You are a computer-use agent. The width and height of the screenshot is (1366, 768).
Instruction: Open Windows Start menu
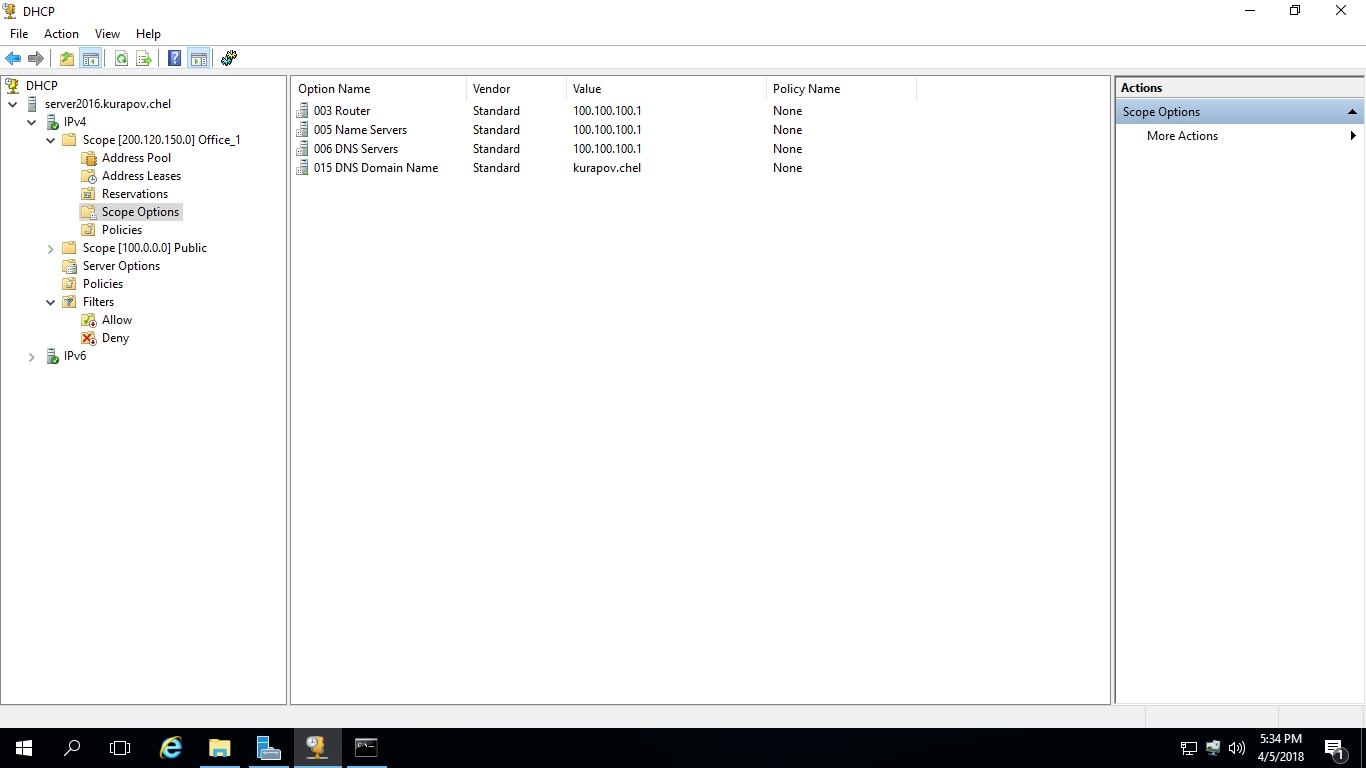[x=24, y=747]
